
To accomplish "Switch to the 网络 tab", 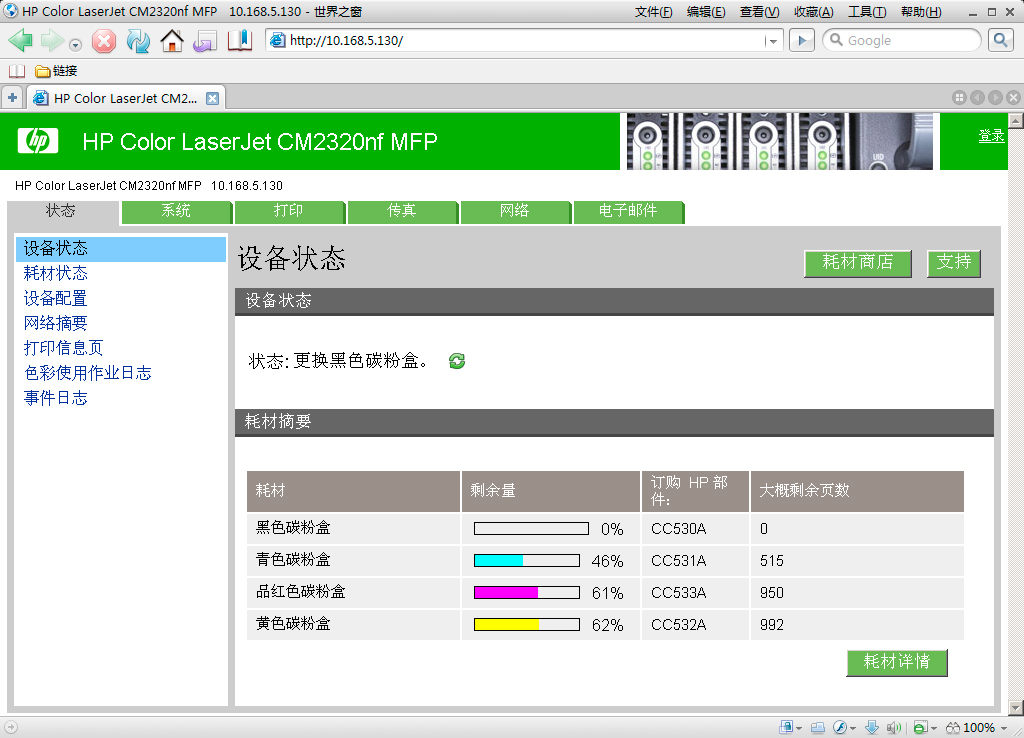I will pos(515,211).
